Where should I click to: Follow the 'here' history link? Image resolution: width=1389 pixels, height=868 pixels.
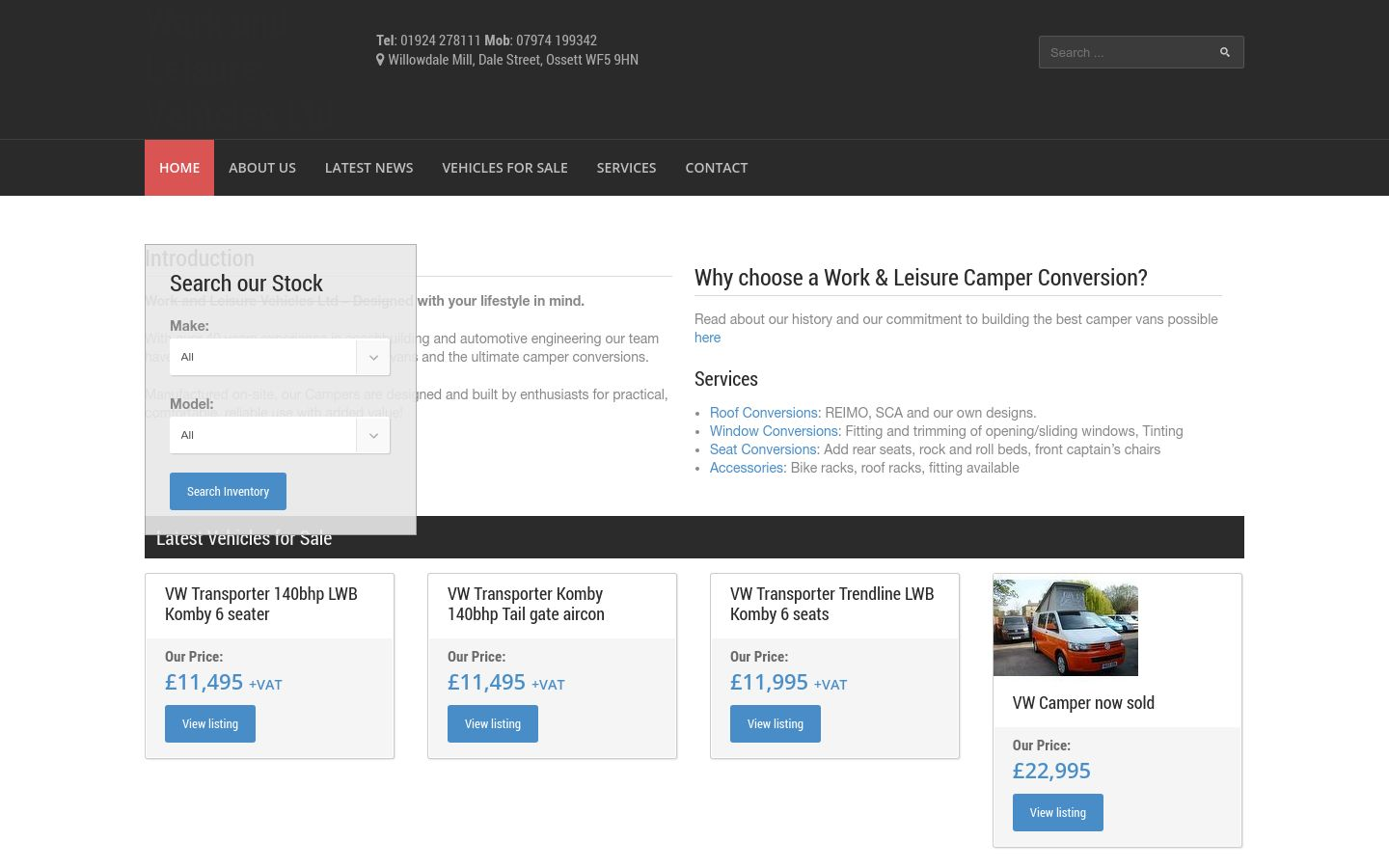pos(707,338)
